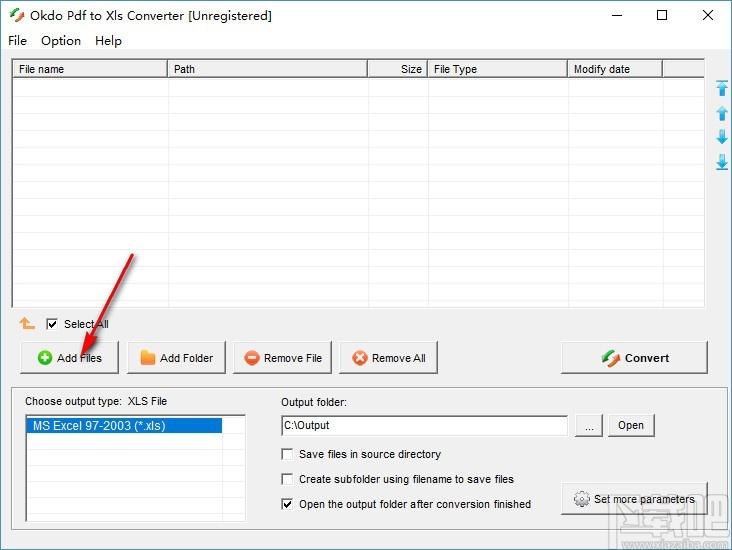Image resolution: width=732 pixels, height=550 pixels.
Task: Click the orange up-level arrow icon beside Select All
Action: click(x=27, y=323)
